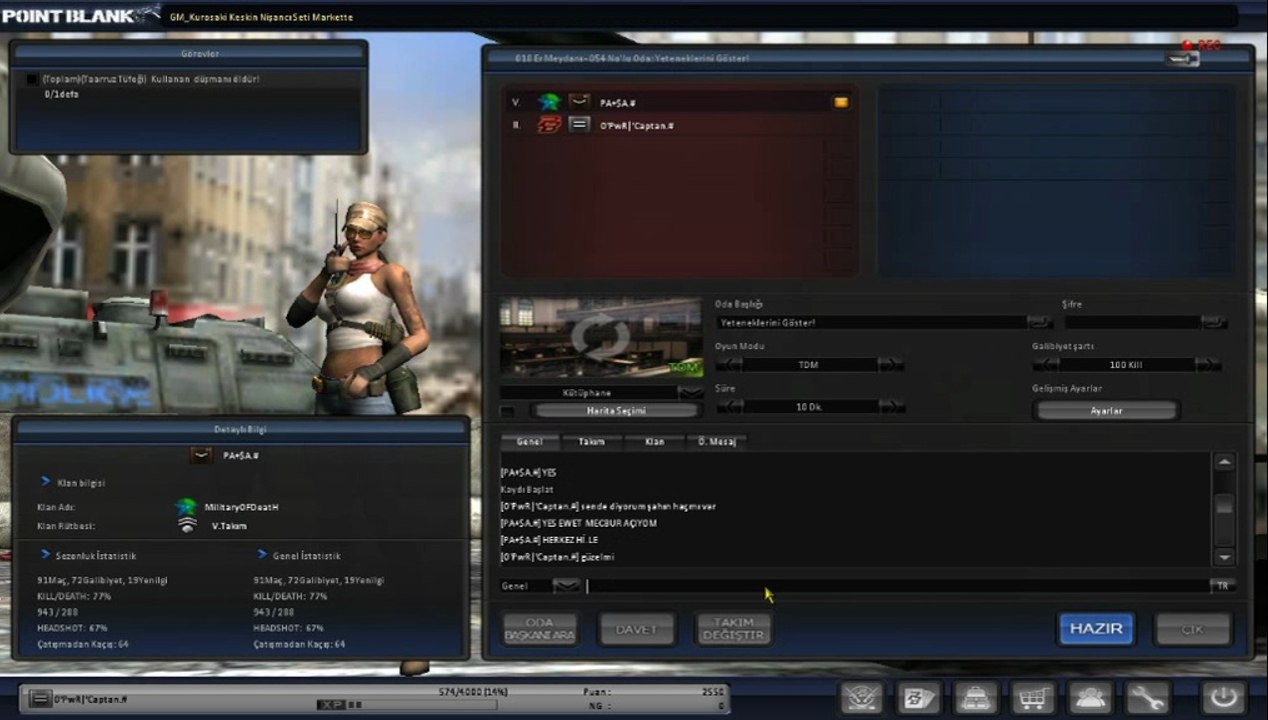
Task: Click the V.Takım clan rank icon
Action: [x=186, y=525]
